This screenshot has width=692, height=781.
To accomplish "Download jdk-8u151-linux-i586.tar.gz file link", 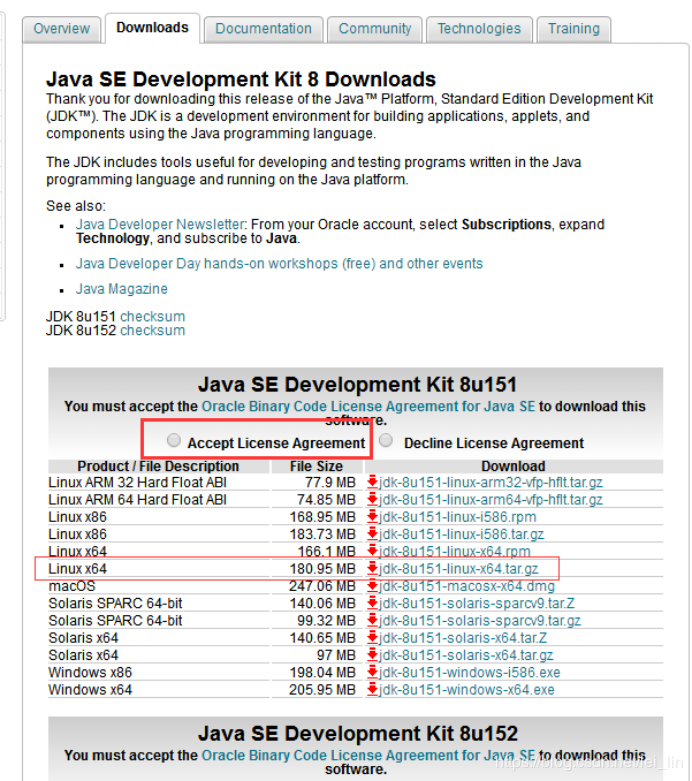I will point(461,534).
